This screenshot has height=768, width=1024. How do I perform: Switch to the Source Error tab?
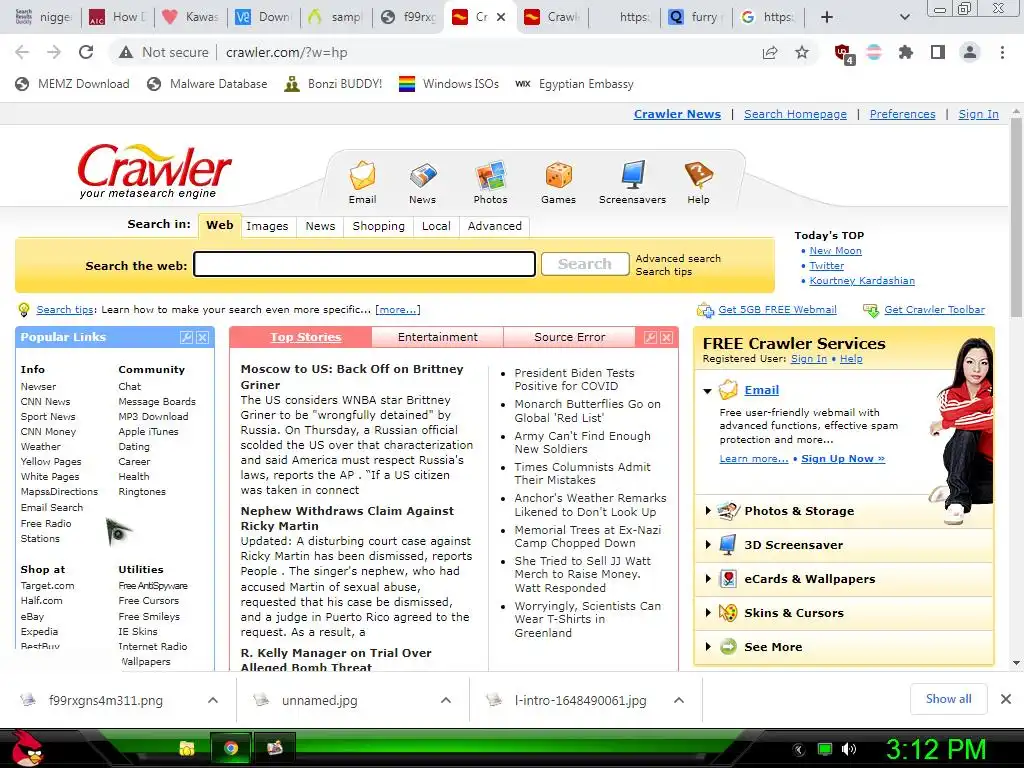(x=569, y=337)
